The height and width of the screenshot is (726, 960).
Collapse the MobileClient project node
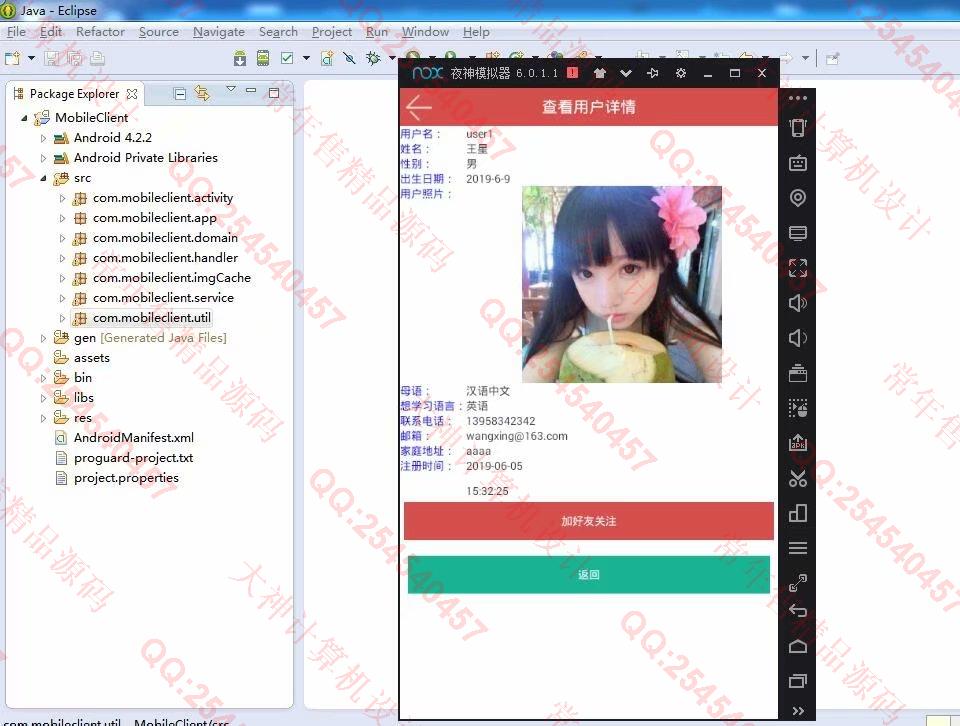pyautogui.click(x=24, y=118)
